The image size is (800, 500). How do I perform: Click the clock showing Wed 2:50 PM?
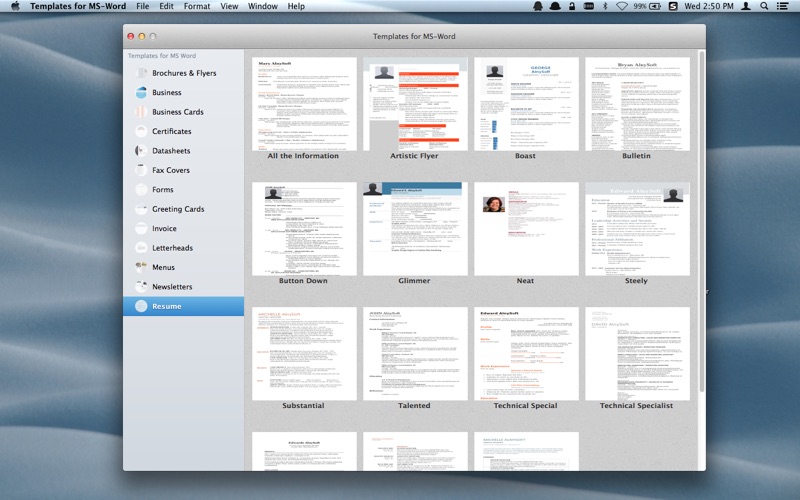point(709,6)
